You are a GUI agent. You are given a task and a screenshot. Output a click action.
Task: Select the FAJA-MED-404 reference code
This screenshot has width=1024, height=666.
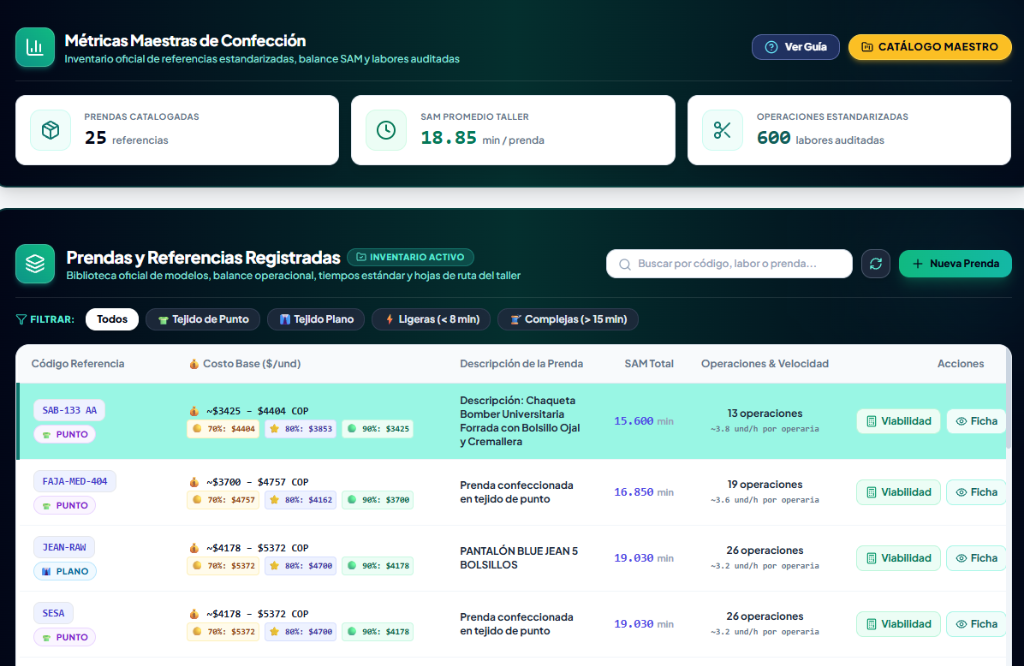point(74,481)
